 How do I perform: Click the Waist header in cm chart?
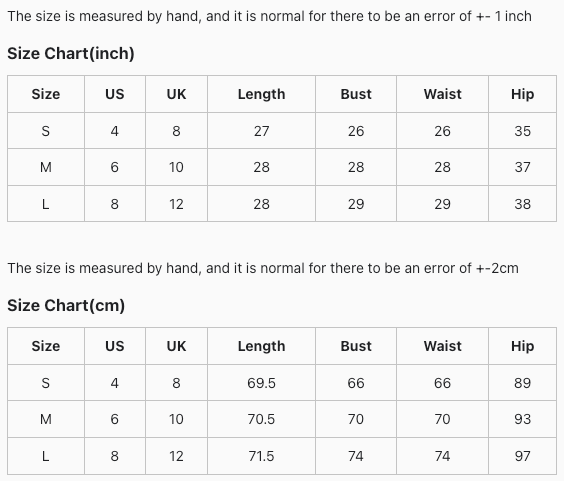pyautogui.click(x=442, y=346)
